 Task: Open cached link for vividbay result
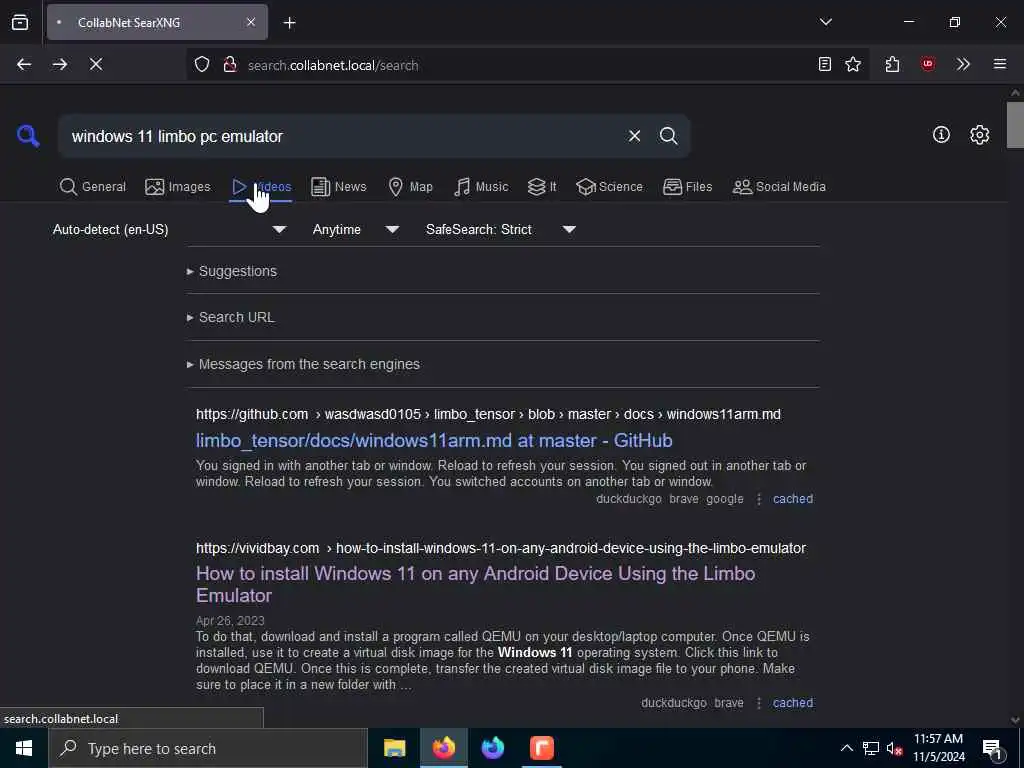click(x=793, y=703)
